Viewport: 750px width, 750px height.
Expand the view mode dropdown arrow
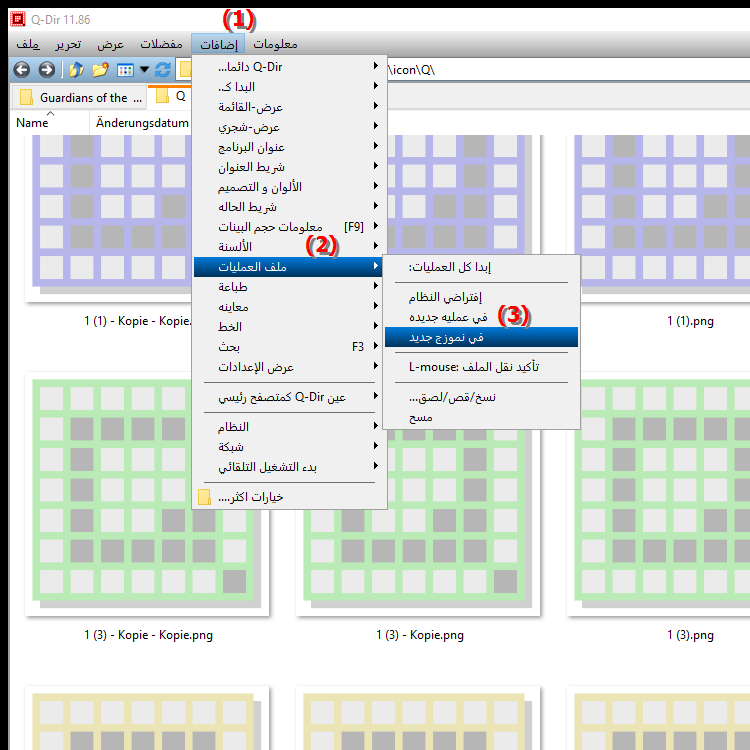click(144, 70)
